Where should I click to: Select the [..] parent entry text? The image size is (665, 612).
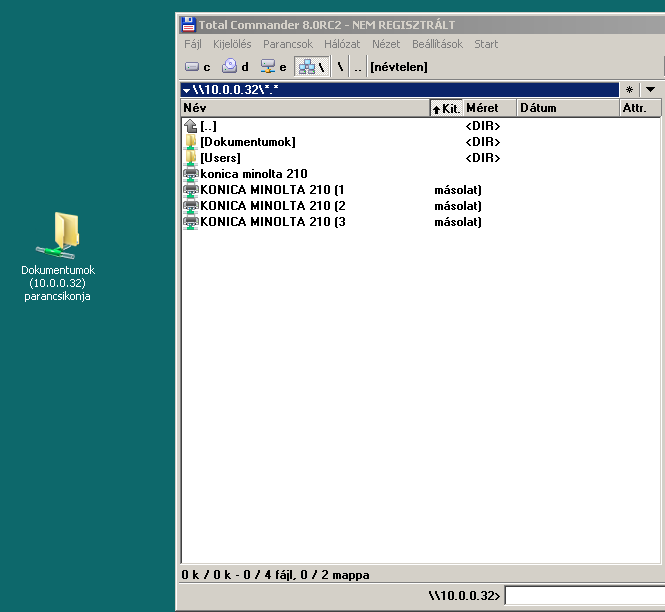208,126
